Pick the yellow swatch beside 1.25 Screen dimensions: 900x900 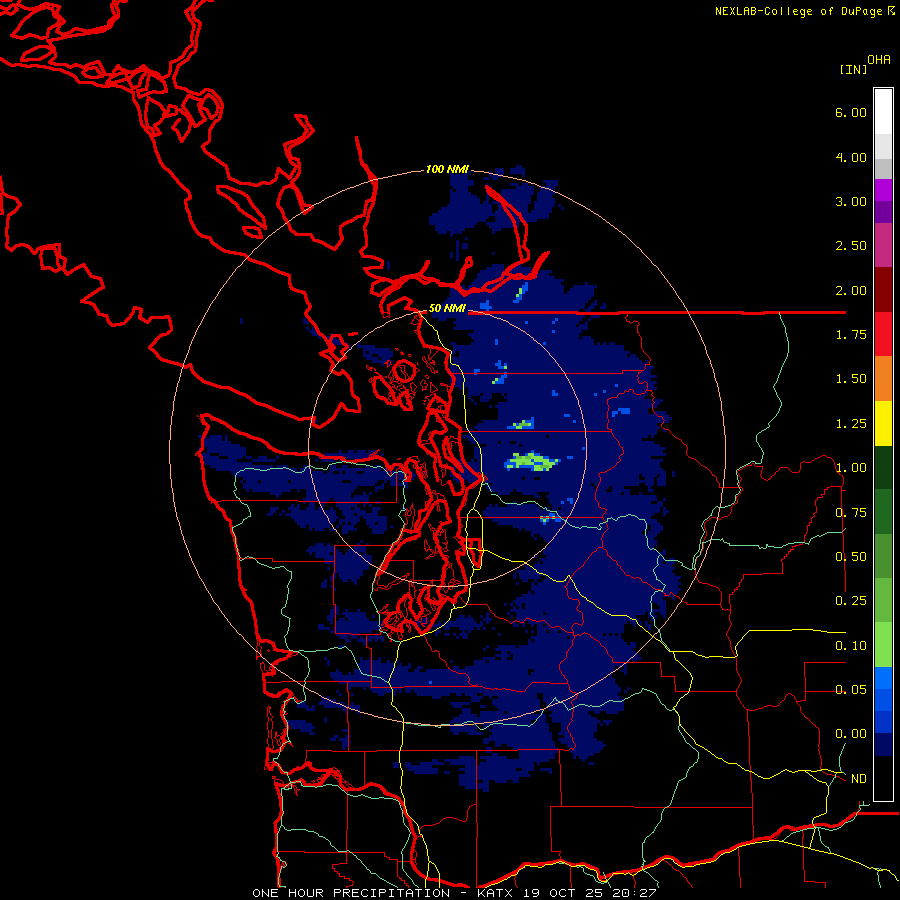click(883, 423)
